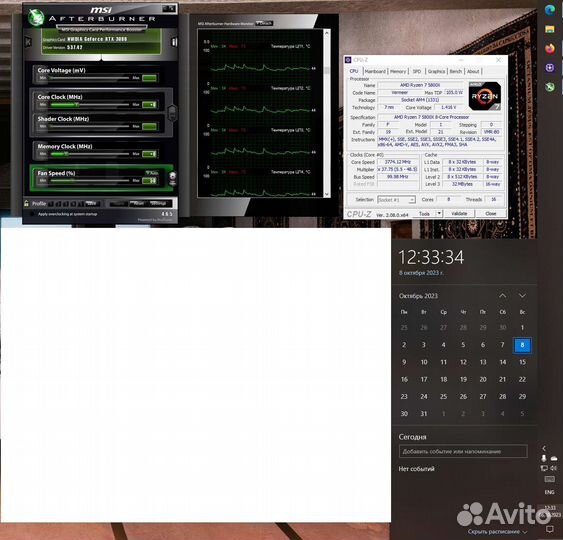The image size is (563, 540).
Task: Open the touch keyboard tray icon
Action: pos(550,479)
